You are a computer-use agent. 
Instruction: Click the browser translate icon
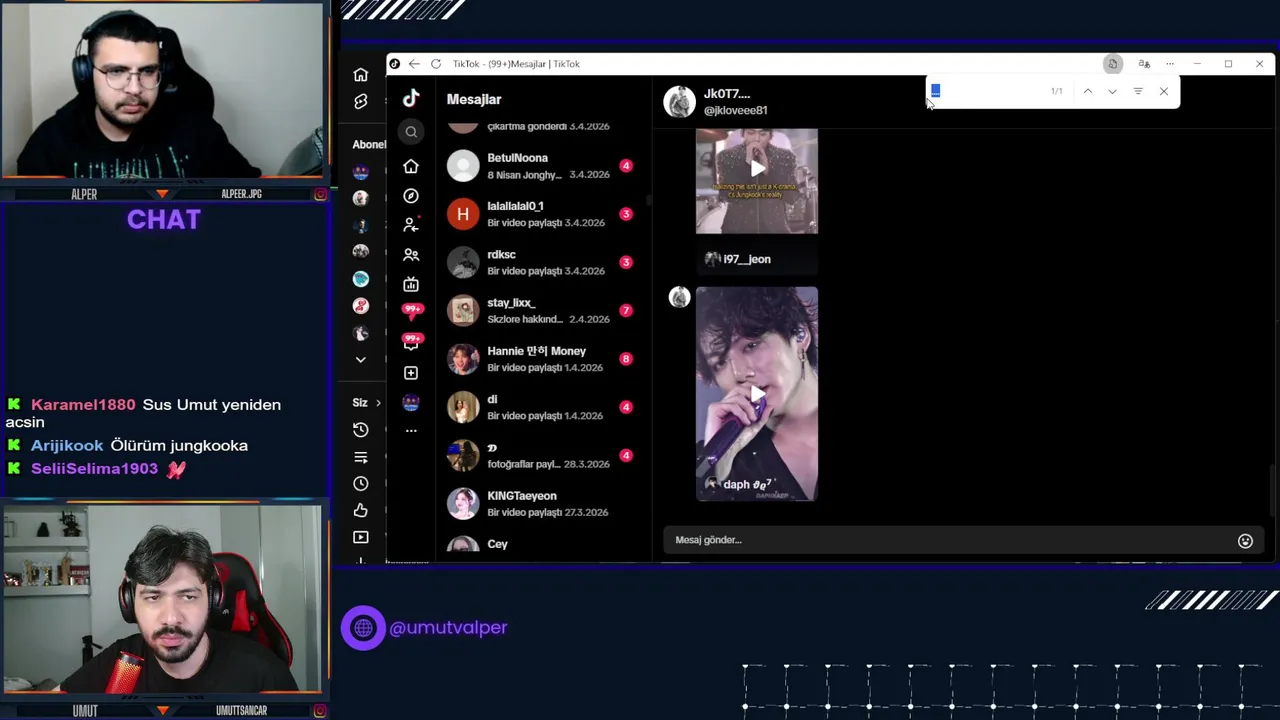pyautogui.click(x=1144, y=64)
